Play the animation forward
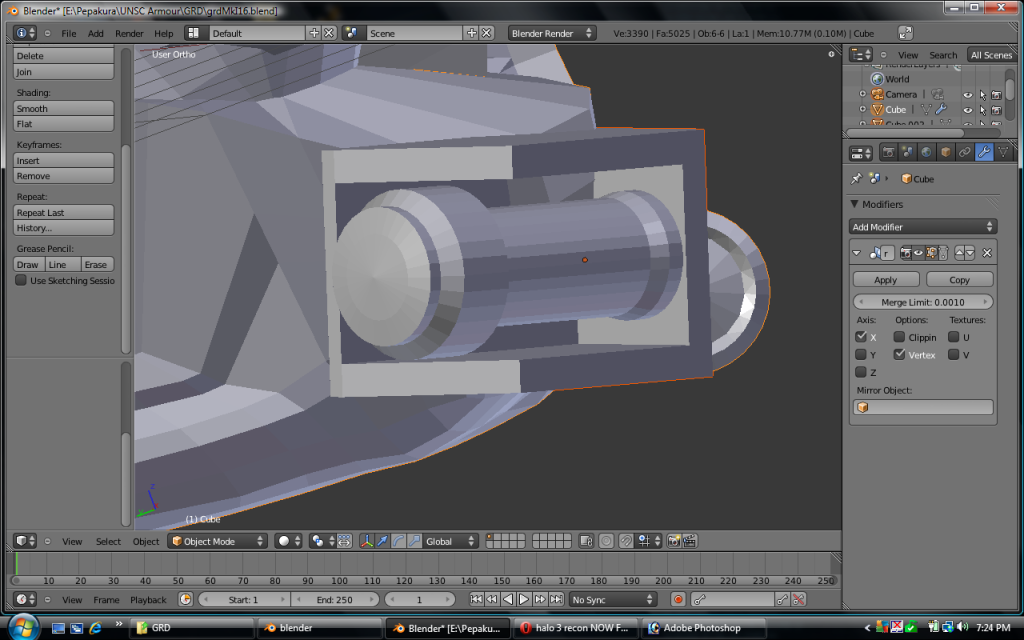Image resolution: width=1024 pixels, height=640 pixels. pyautogui.click(x=524, y=599)
